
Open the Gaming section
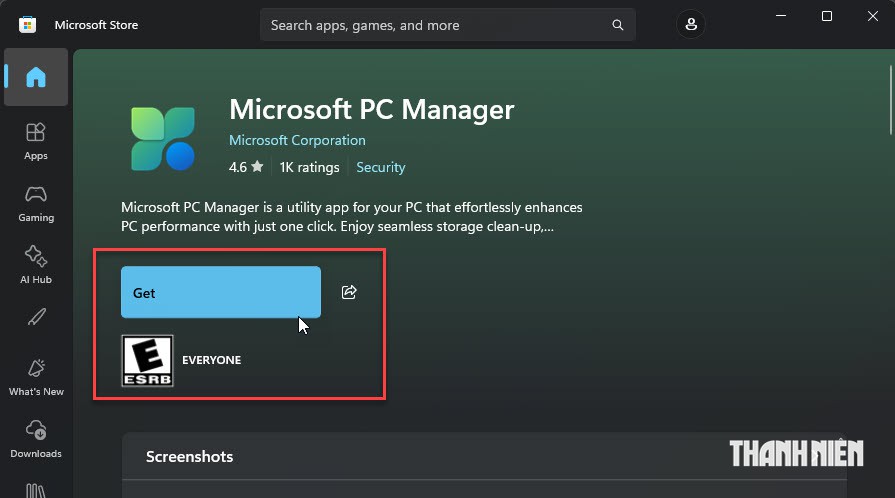(x=35, y=203)
